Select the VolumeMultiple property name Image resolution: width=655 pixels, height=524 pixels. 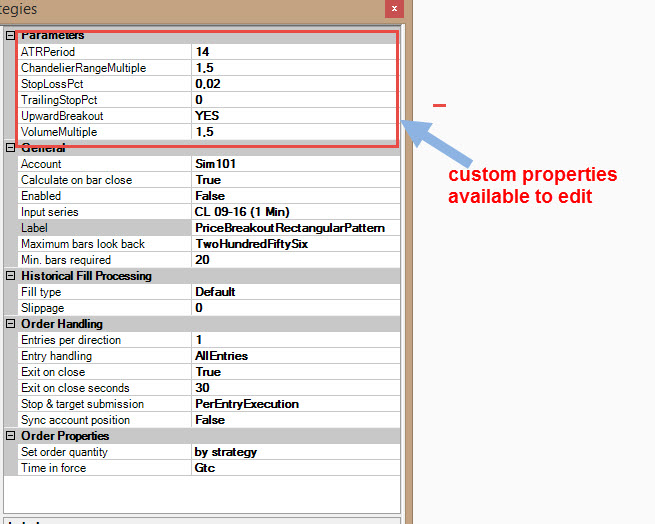(59, 132)
